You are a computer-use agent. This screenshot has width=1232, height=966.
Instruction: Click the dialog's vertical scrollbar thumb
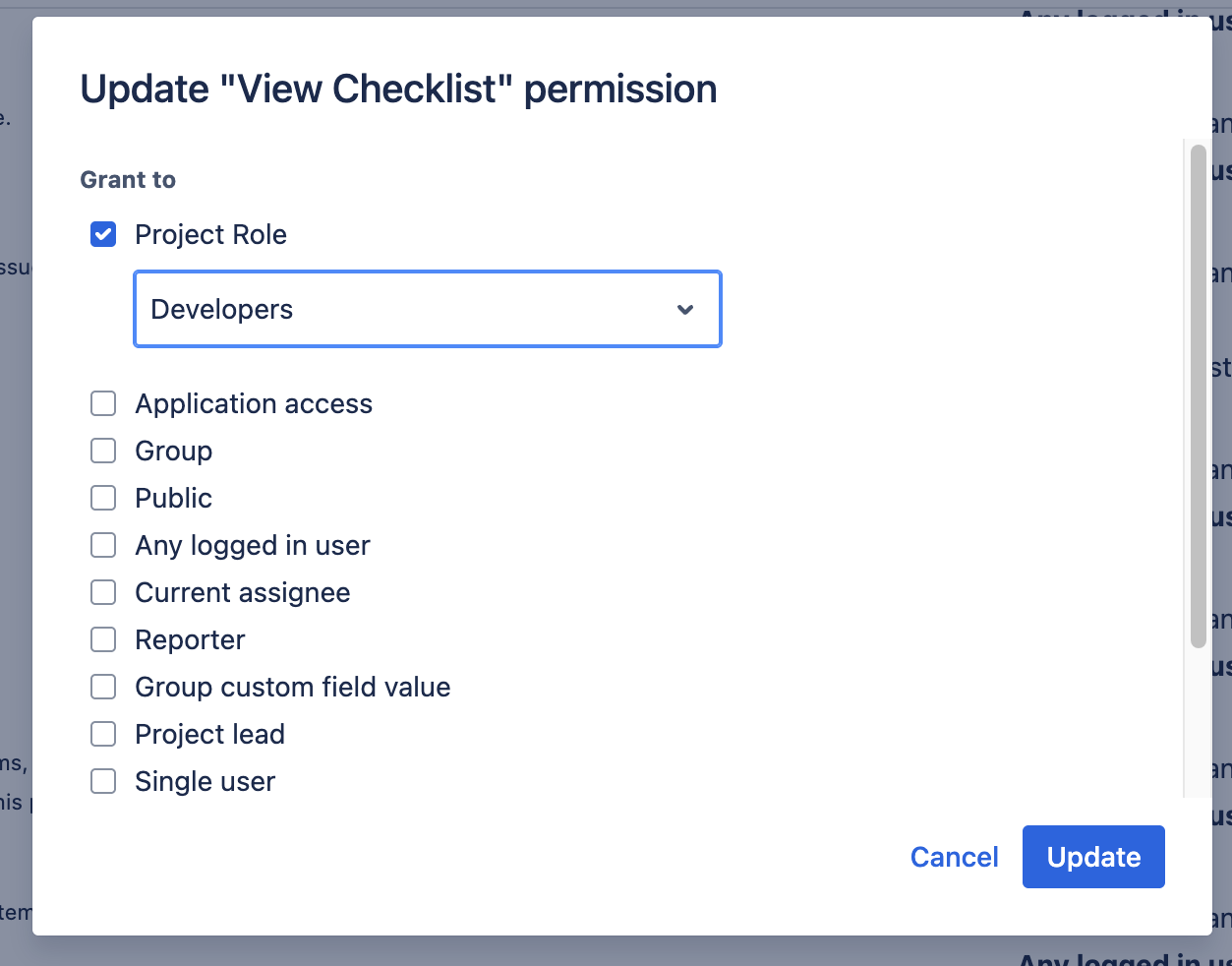1198,393
